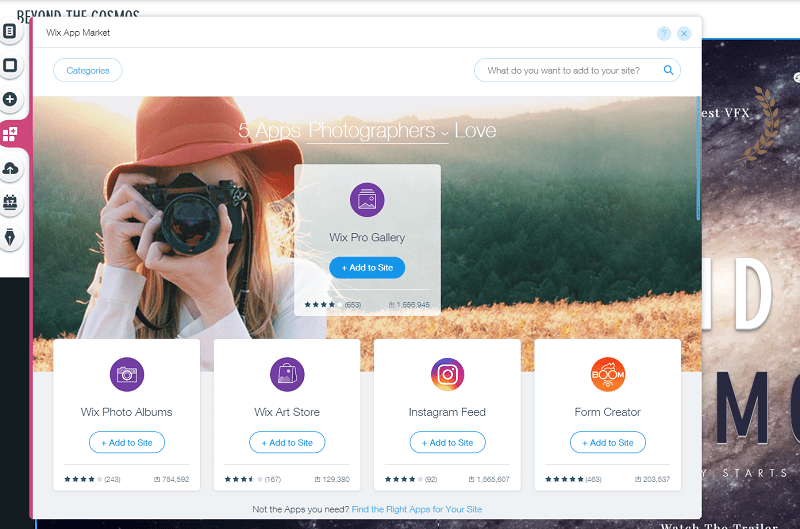Click Instagram Feed star rating

tap(404, 480)
